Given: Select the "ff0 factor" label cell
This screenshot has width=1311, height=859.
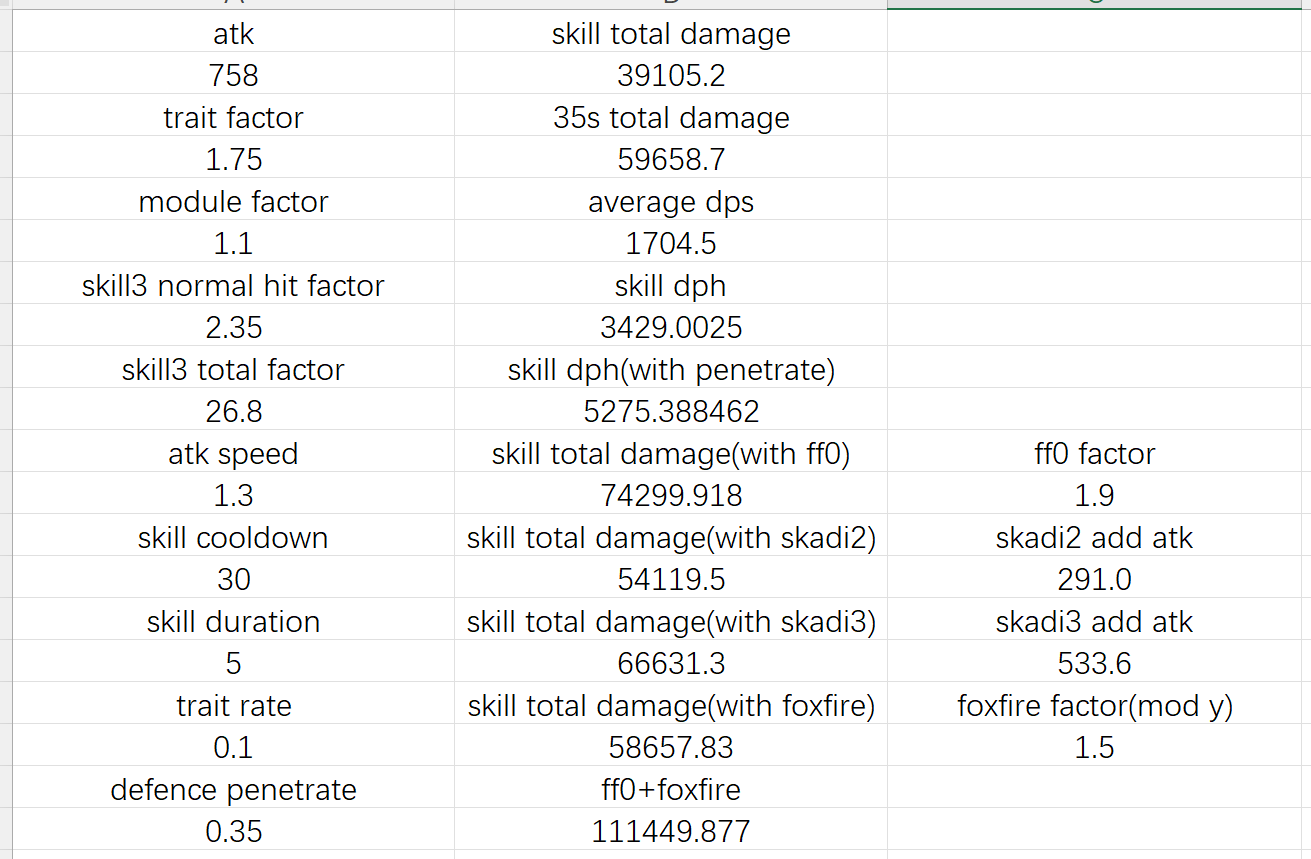Looking at the screenshot, I should coord(1094,454).
